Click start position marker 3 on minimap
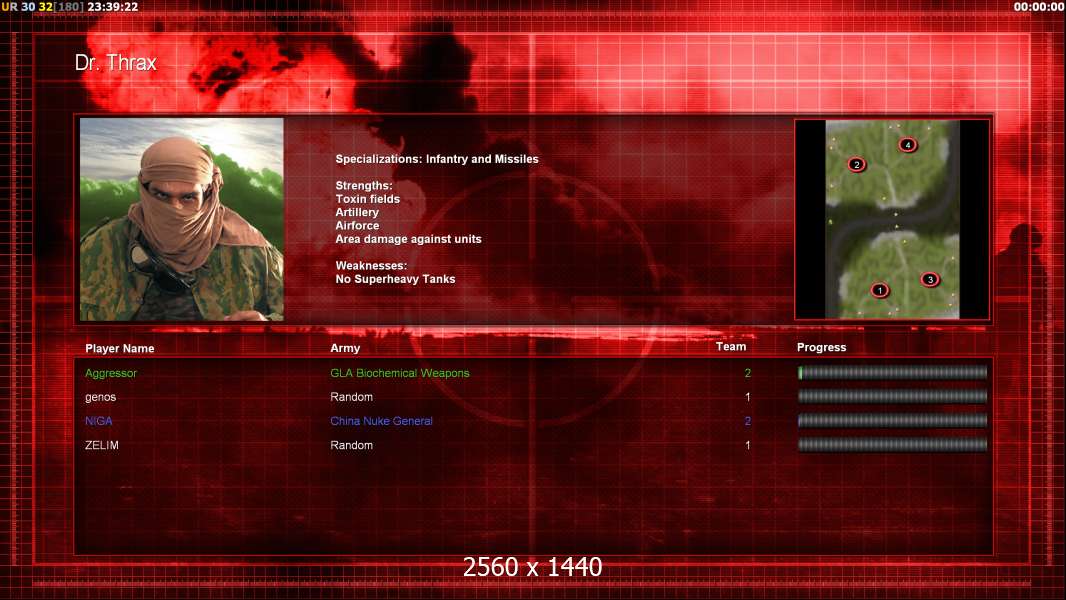1066x600 pixels. coord(930,279)
